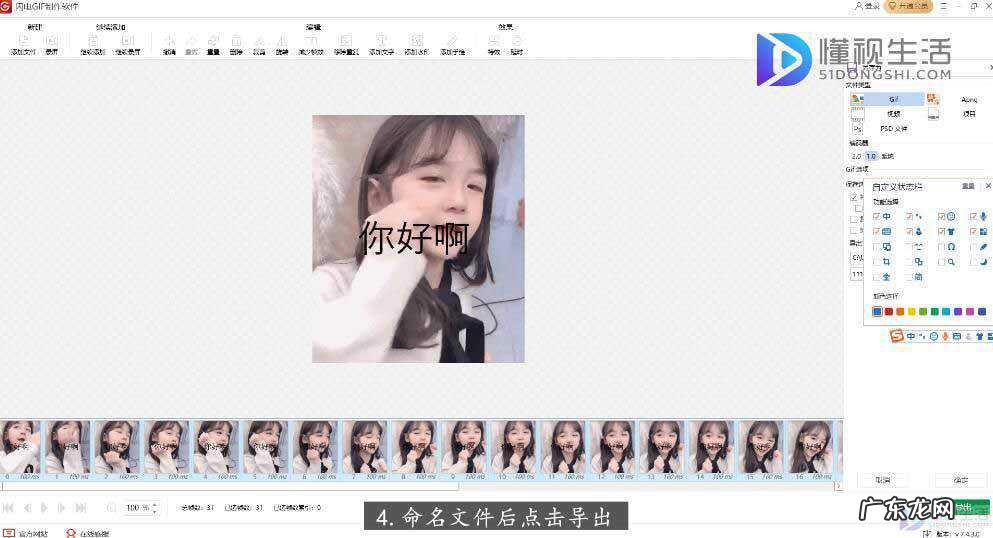The height and width of the screenshot is (538, 993).
Task: Check the crop screenshot option checkbox
Action: [x=876, y=262]
